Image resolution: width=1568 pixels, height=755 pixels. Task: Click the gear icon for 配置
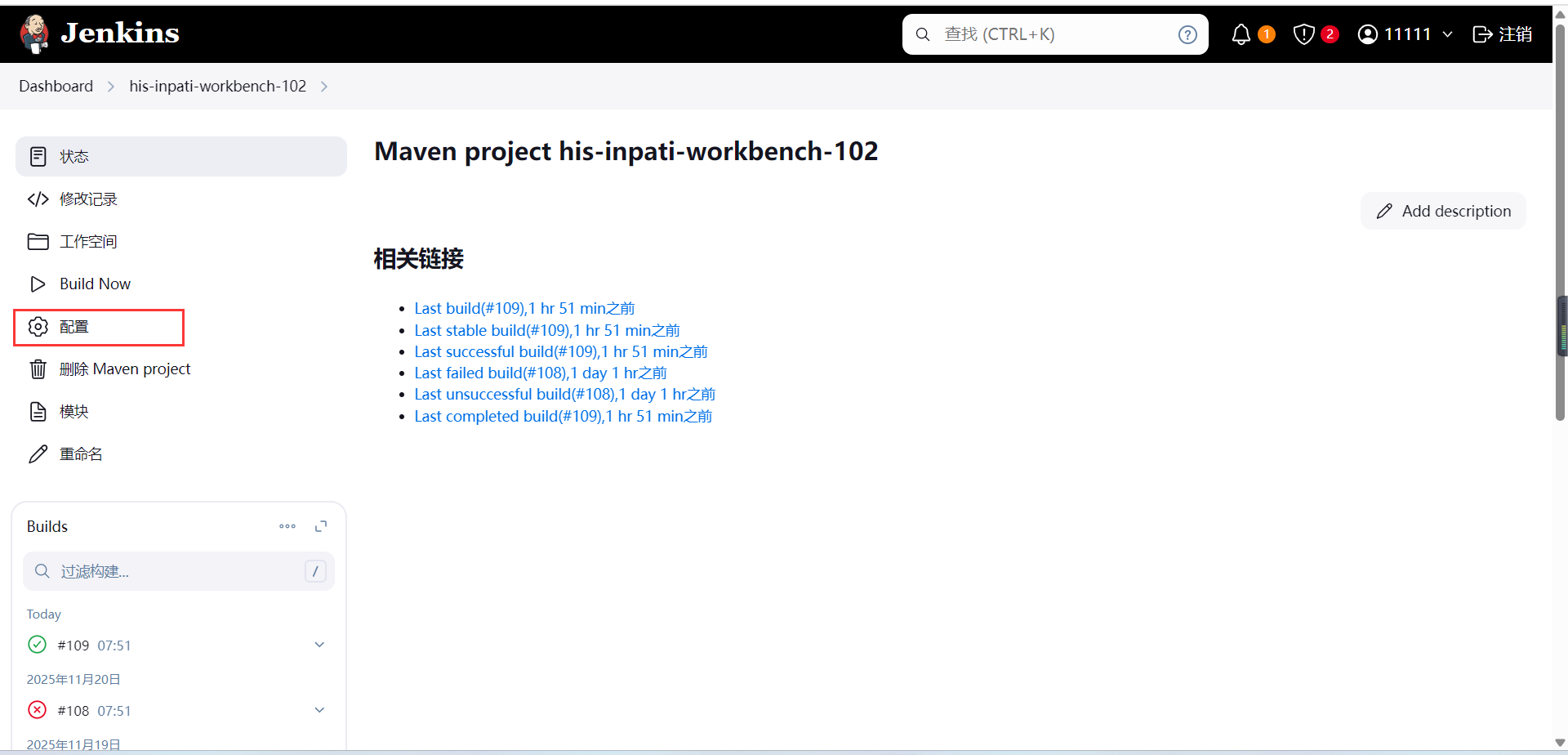click(x=38, y=326)
